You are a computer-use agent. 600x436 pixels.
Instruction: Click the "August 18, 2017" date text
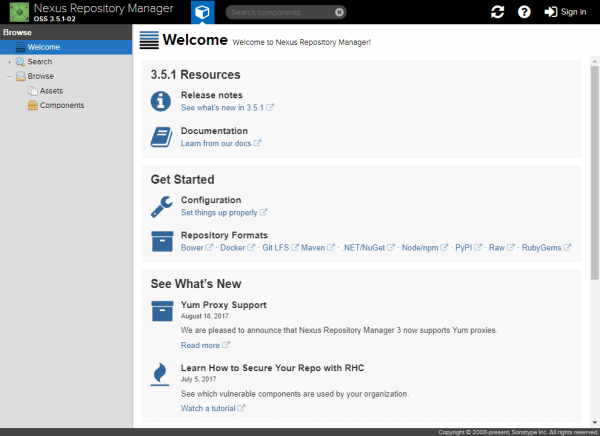(204, 316)
